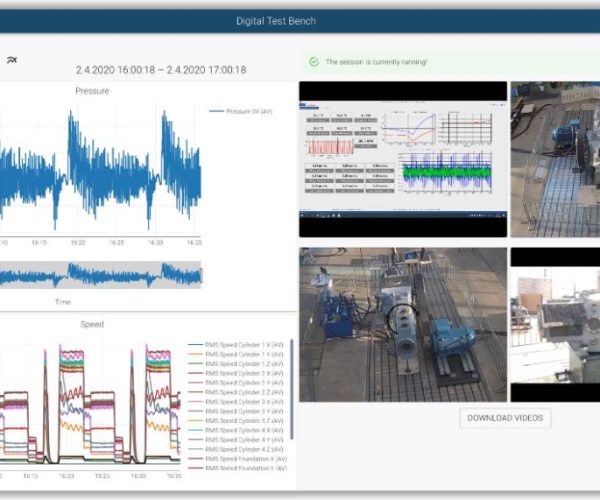Click the Speed legend scrollbar

point(292,389)
